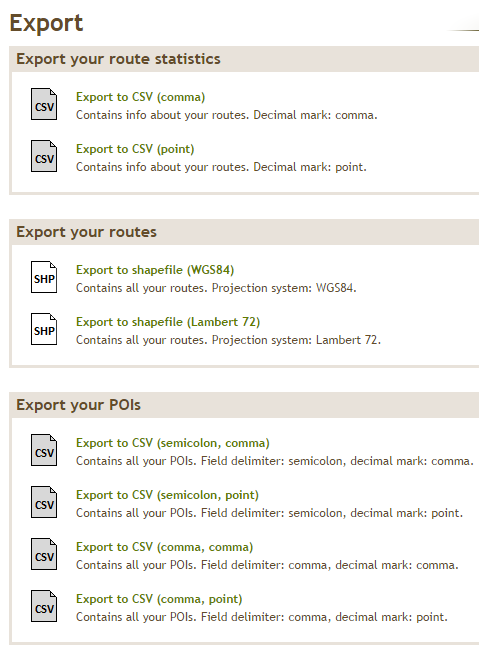Click the Export your POIs section header
Screen dimensions: 479x656
click(x=78, y=405)
